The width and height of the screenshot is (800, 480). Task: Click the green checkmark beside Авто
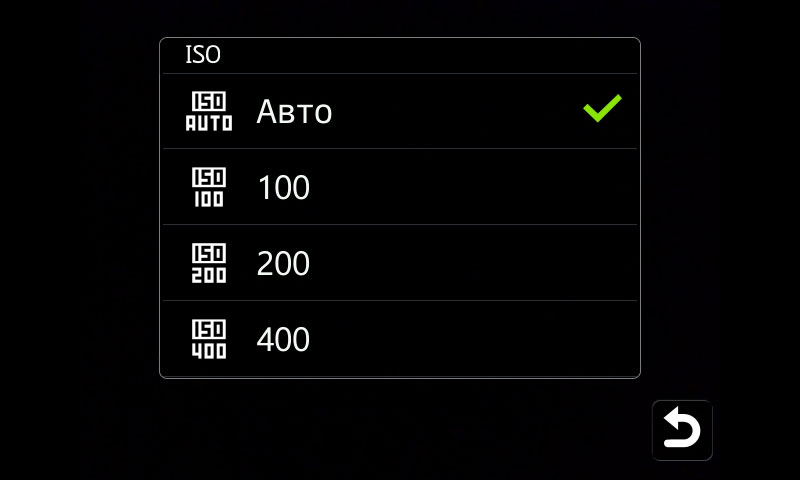[602, 109]
